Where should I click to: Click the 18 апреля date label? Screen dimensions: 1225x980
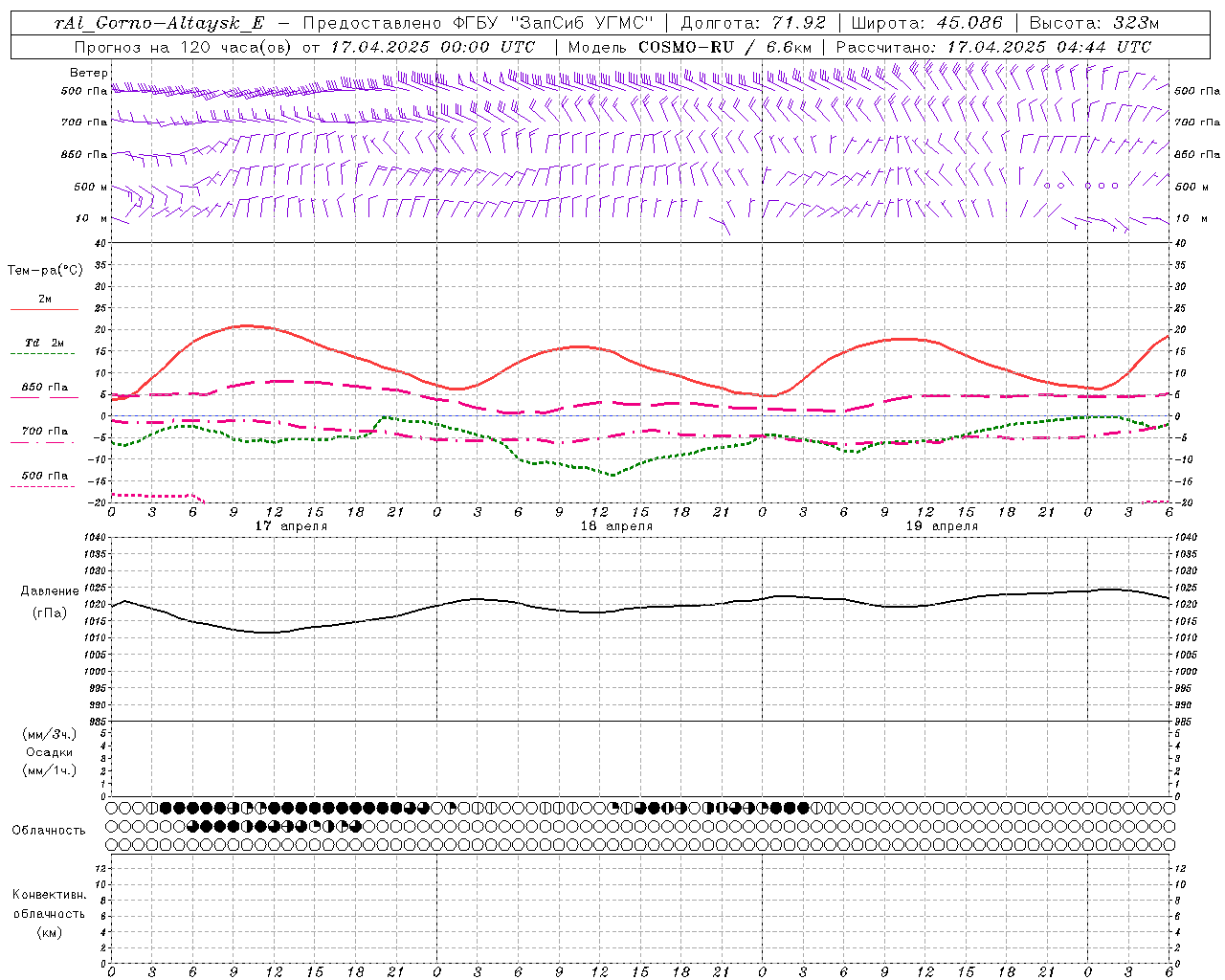(616, 526)
